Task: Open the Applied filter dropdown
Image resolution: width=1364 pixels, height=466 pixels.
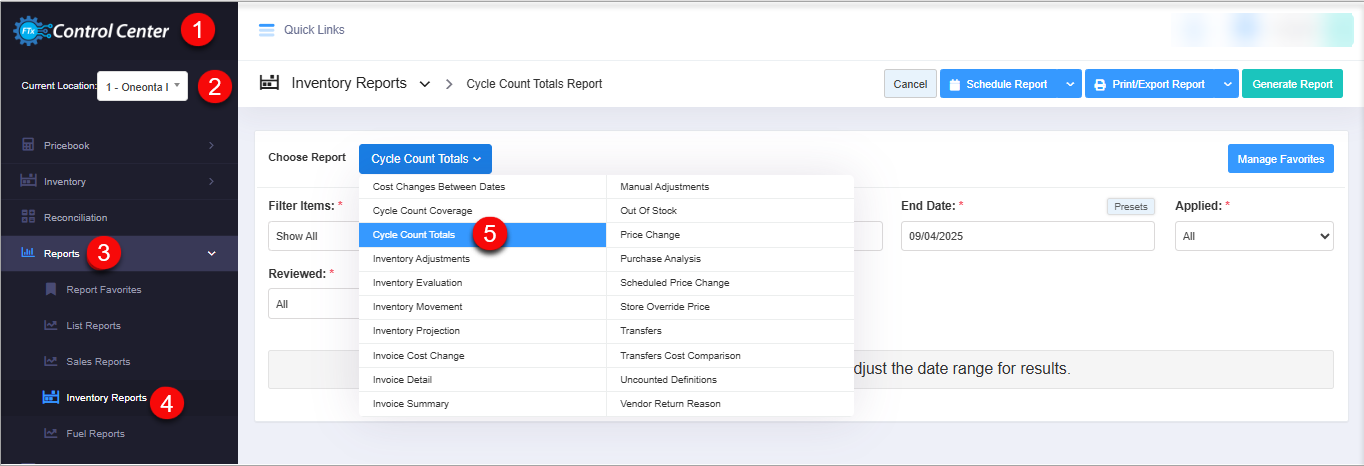Action: pyautogui.click(x=1254, y=236)
